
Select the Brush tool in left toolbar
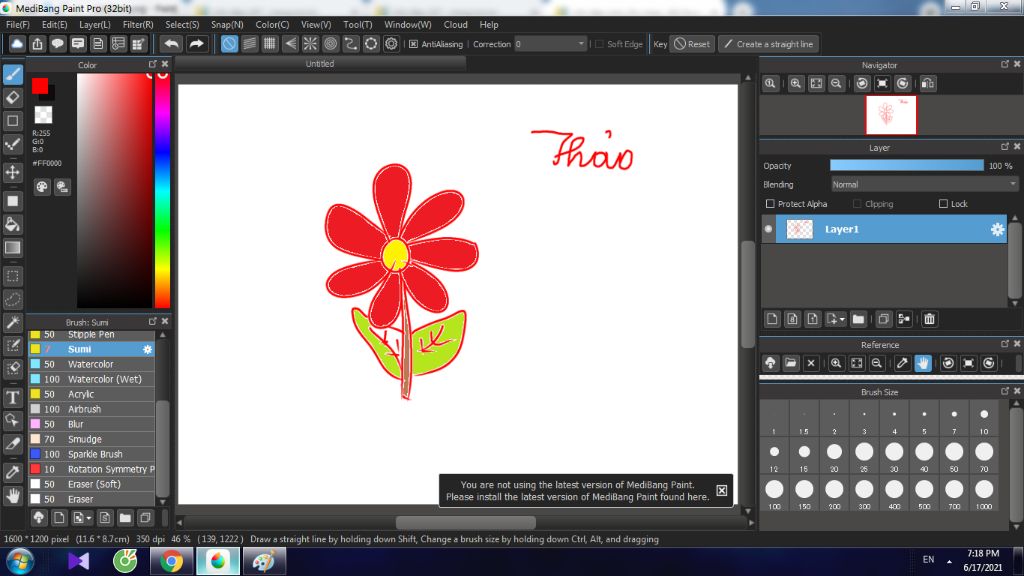point(12,74)
